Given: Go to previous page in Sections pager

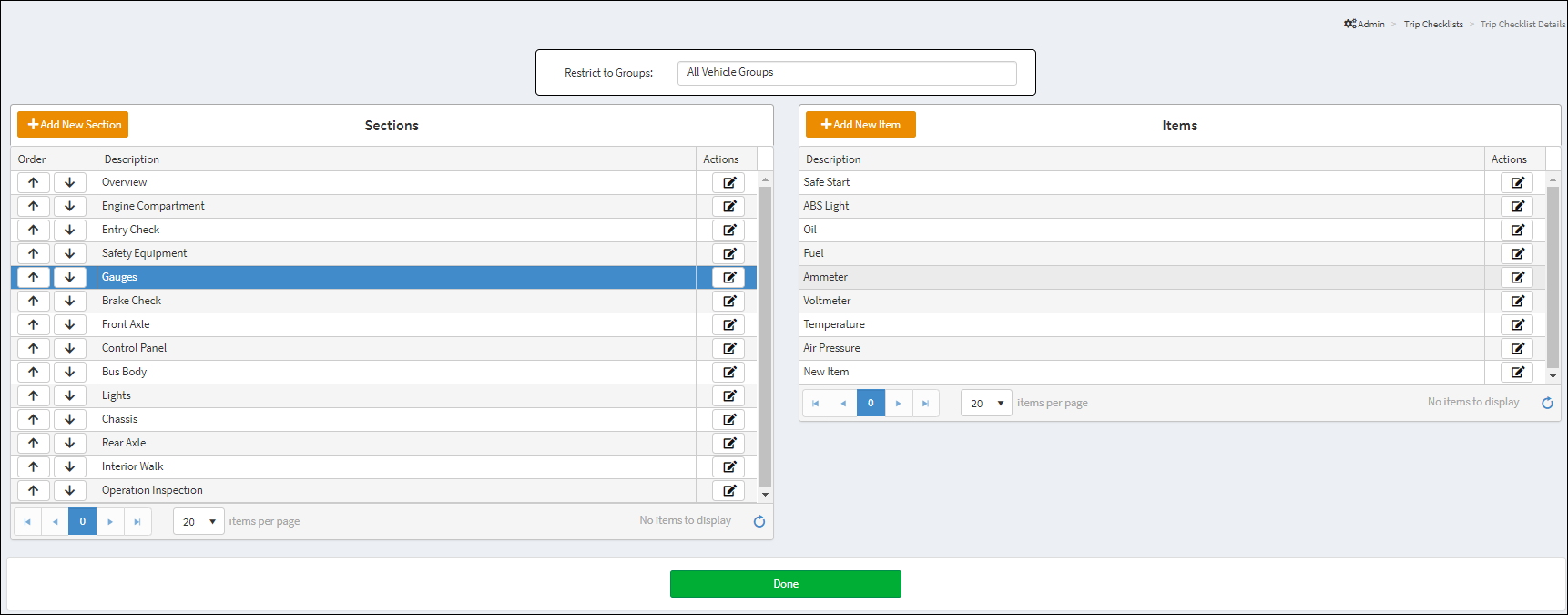Looking at the screenshot, I should pyautogui.click(x=55, y=521).
